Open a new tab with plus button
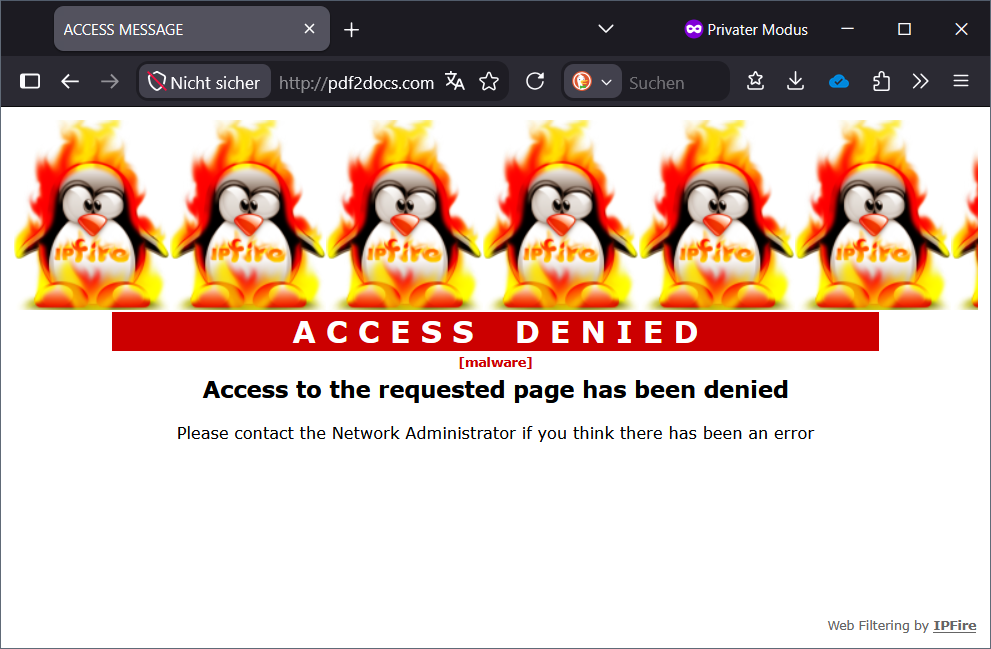The width and height of the screenshot is (991, 649). pyautogui.click(x=351, y=30)
